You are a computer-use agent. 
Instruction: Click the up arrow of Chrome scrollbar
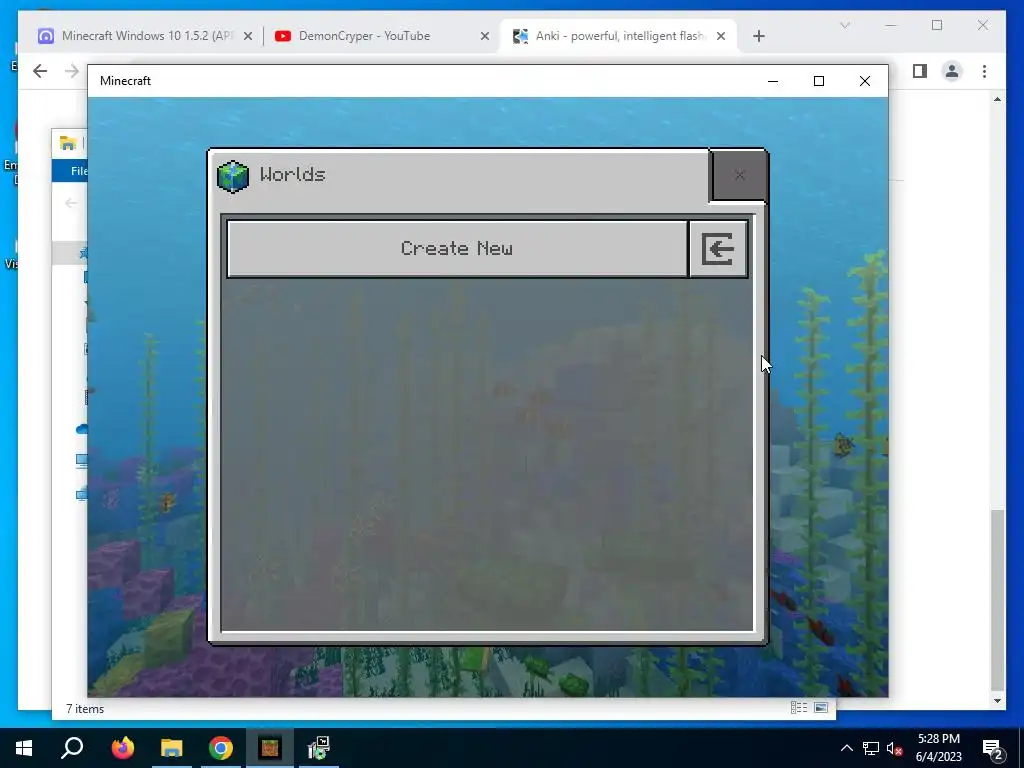tap(997, 99)
